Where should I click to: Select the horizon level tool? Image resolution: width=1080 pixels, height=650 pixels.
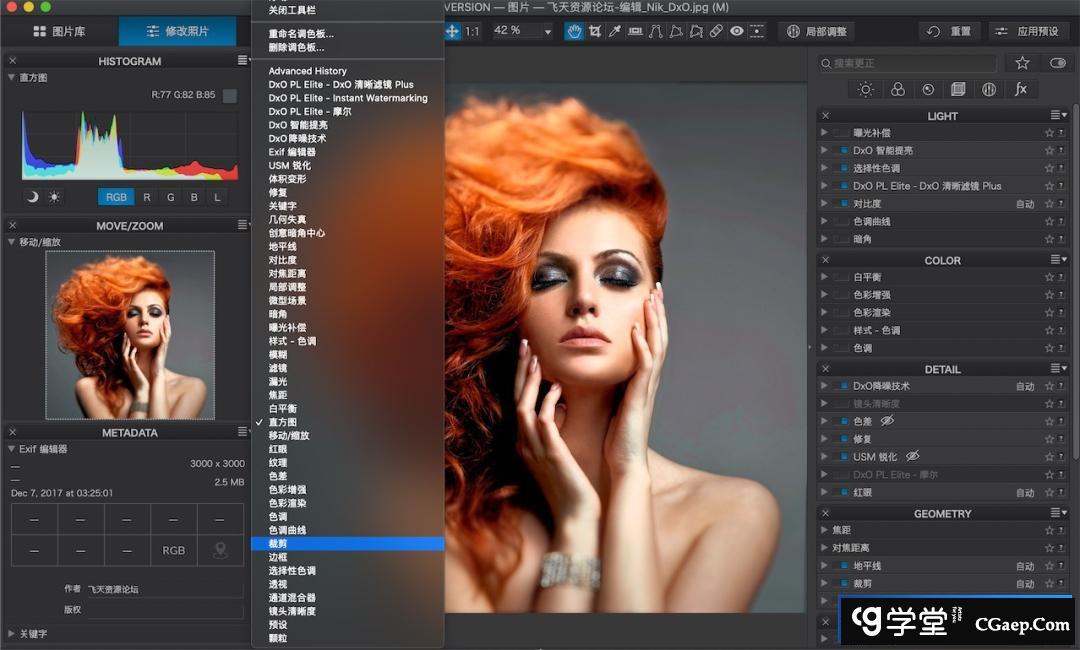pos(636,31)
